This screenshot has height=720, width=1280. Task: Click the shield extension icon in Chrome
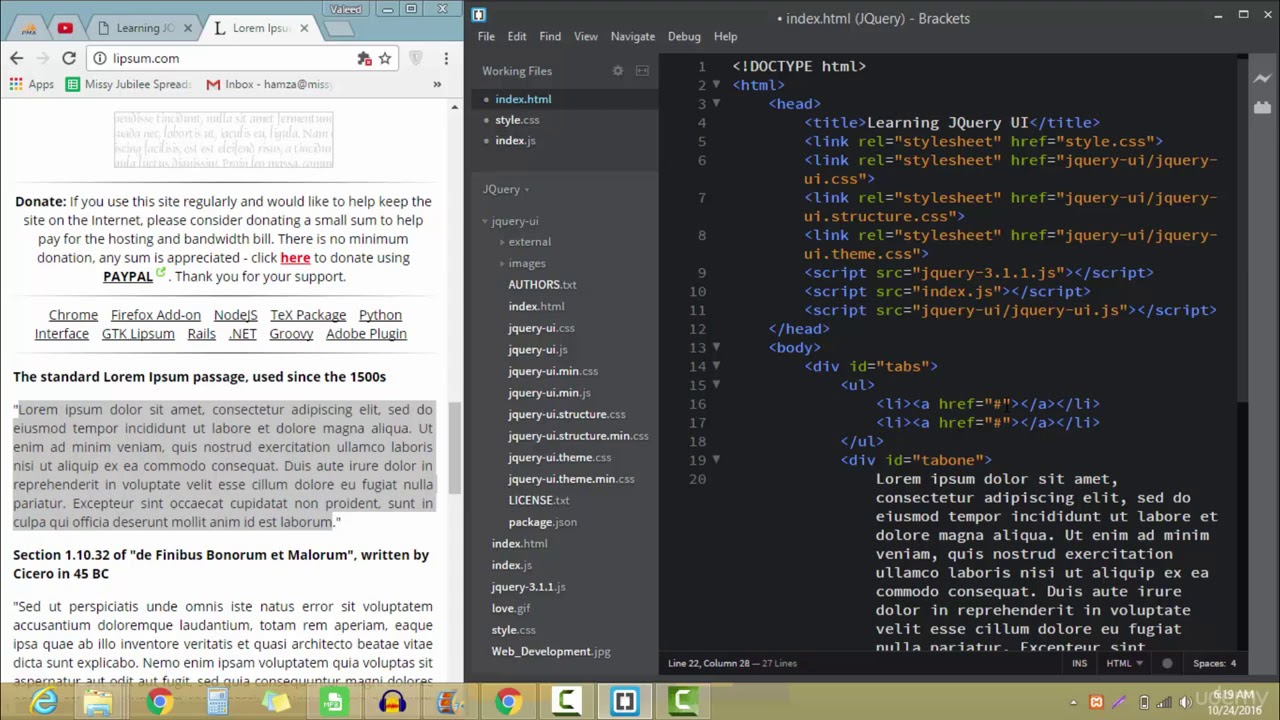coord(416,58)
